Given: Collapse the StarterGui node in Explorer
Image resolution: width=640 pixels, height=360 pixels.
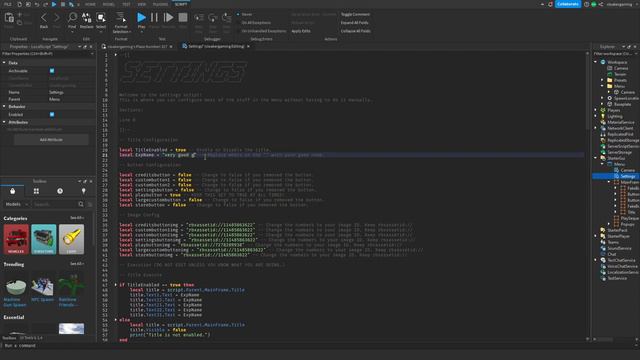Looking at the screenshot, I should click(596, 158).
